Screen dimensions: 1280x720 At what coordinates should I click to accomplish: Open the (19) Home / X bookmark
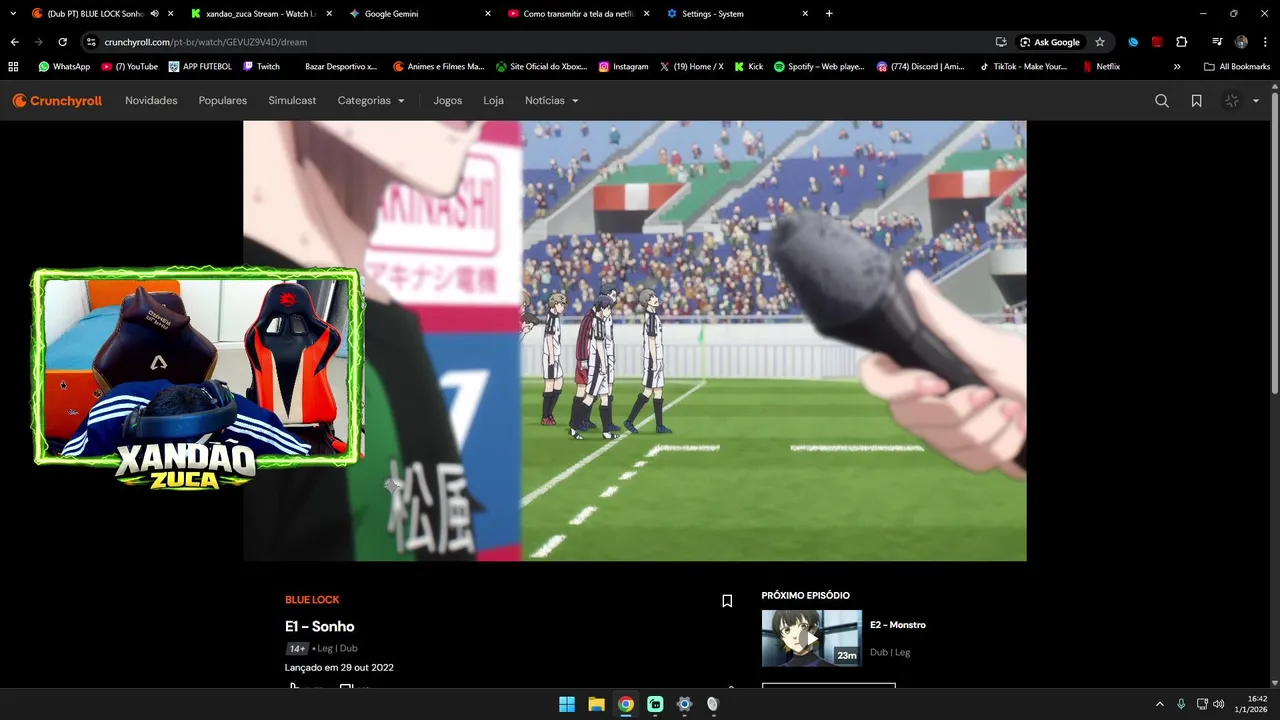click(x=692, y=67)
